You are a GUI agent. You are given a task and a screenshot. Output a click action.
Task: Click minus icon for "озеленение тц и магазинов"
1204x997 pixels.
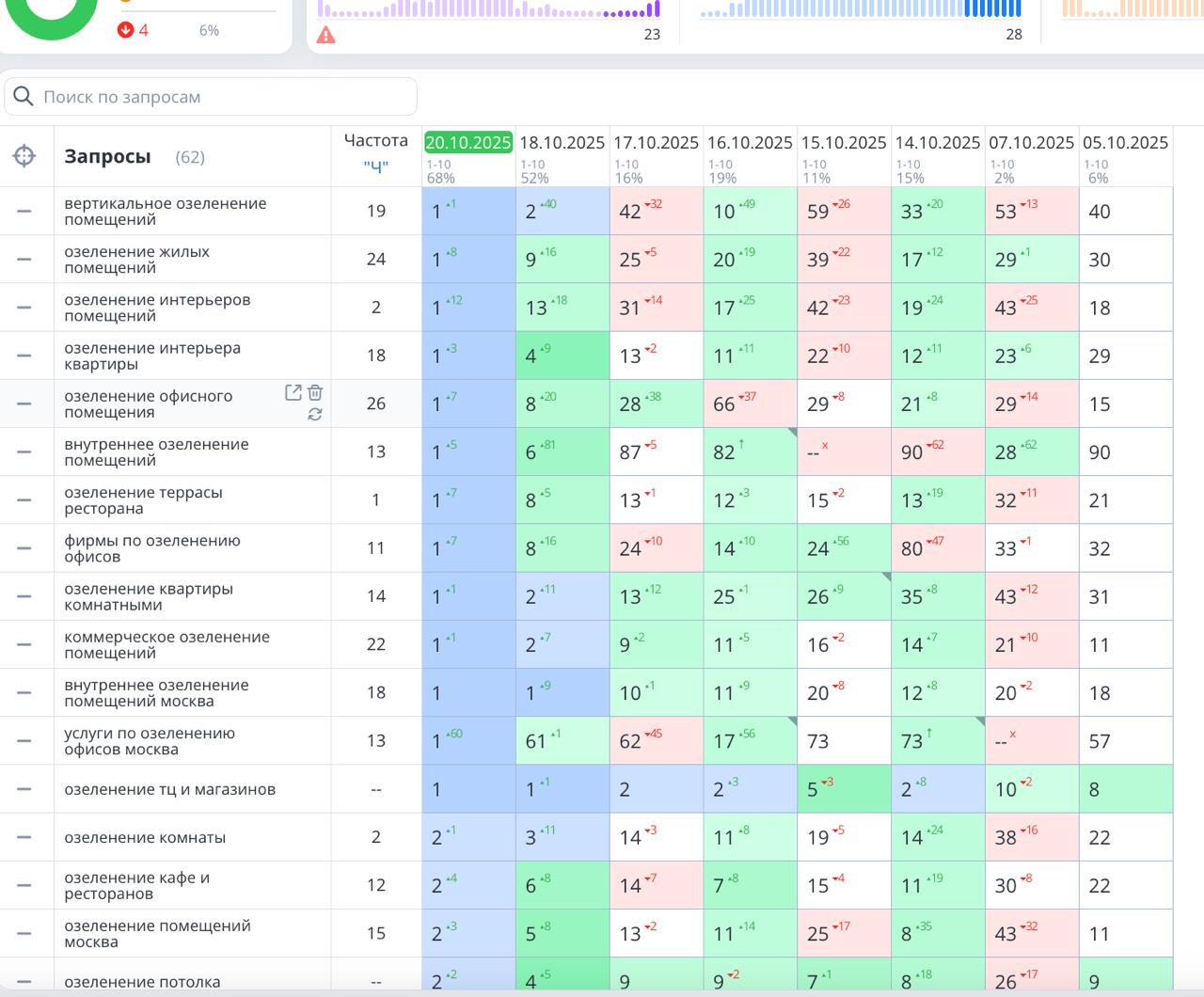[x=24, y=789]
